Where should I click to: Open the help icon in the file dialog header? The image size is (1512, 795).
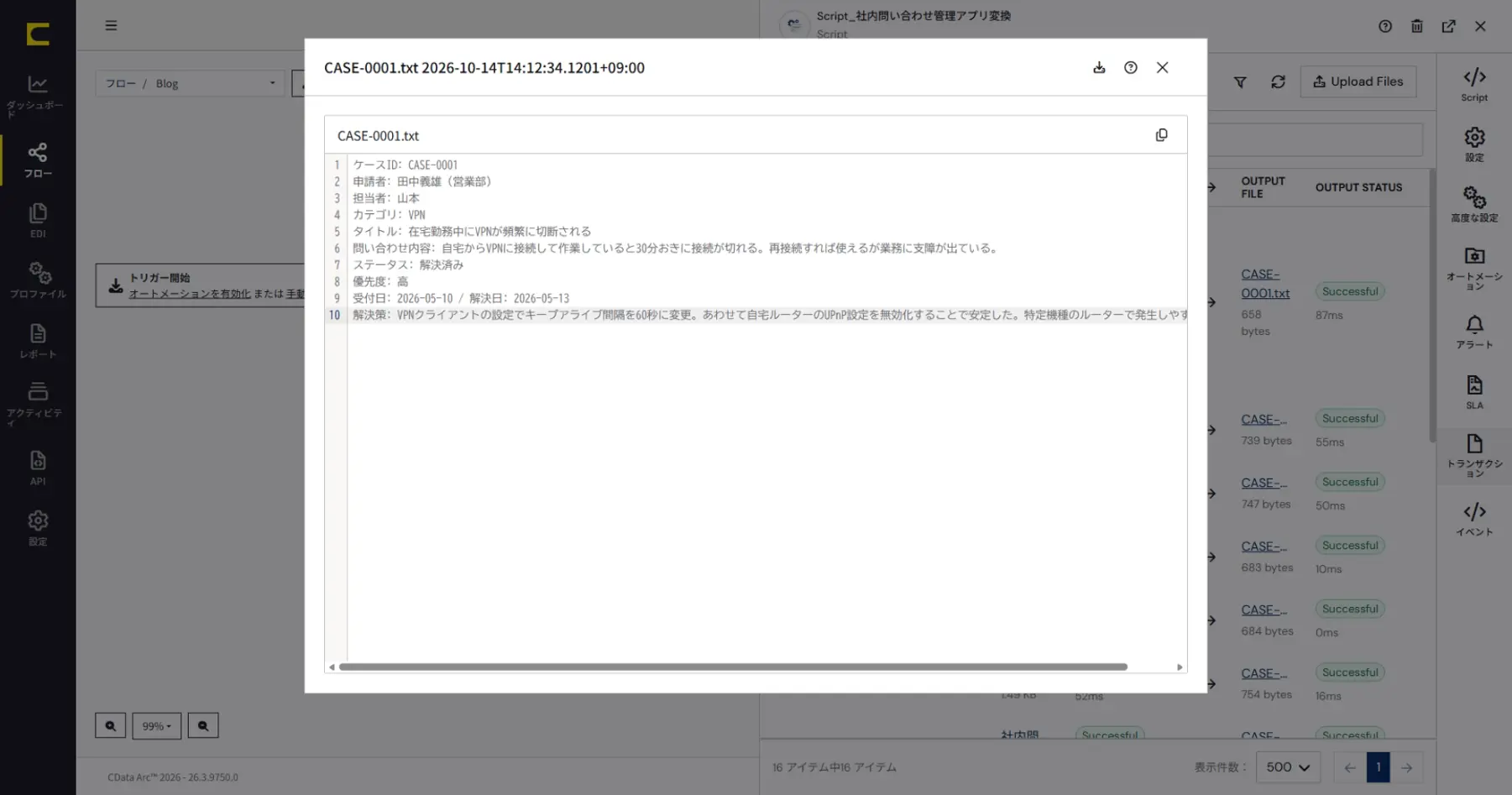coord(1131,68)
